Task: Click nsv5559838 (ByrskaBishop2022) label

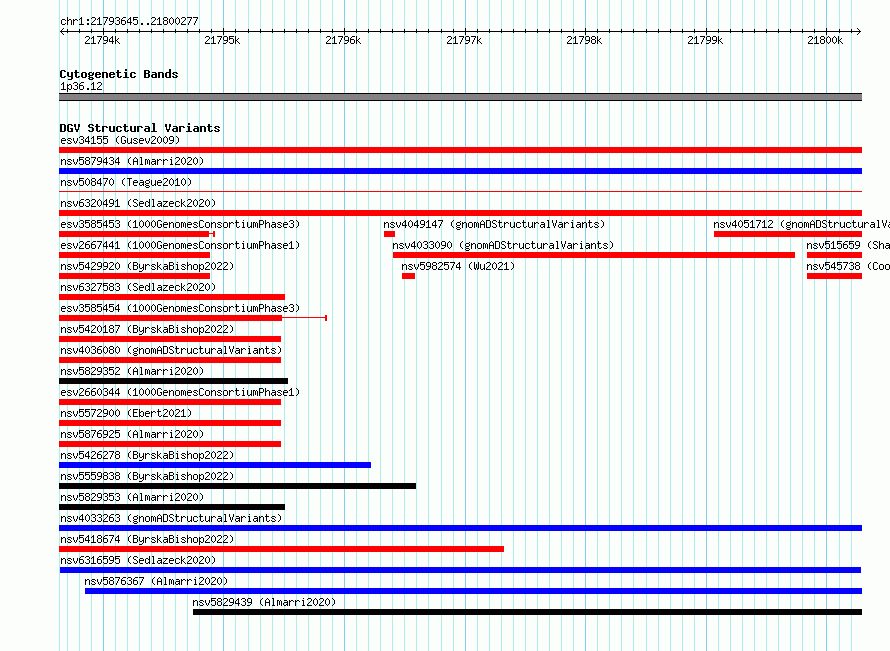Action: tap(147, 476)
